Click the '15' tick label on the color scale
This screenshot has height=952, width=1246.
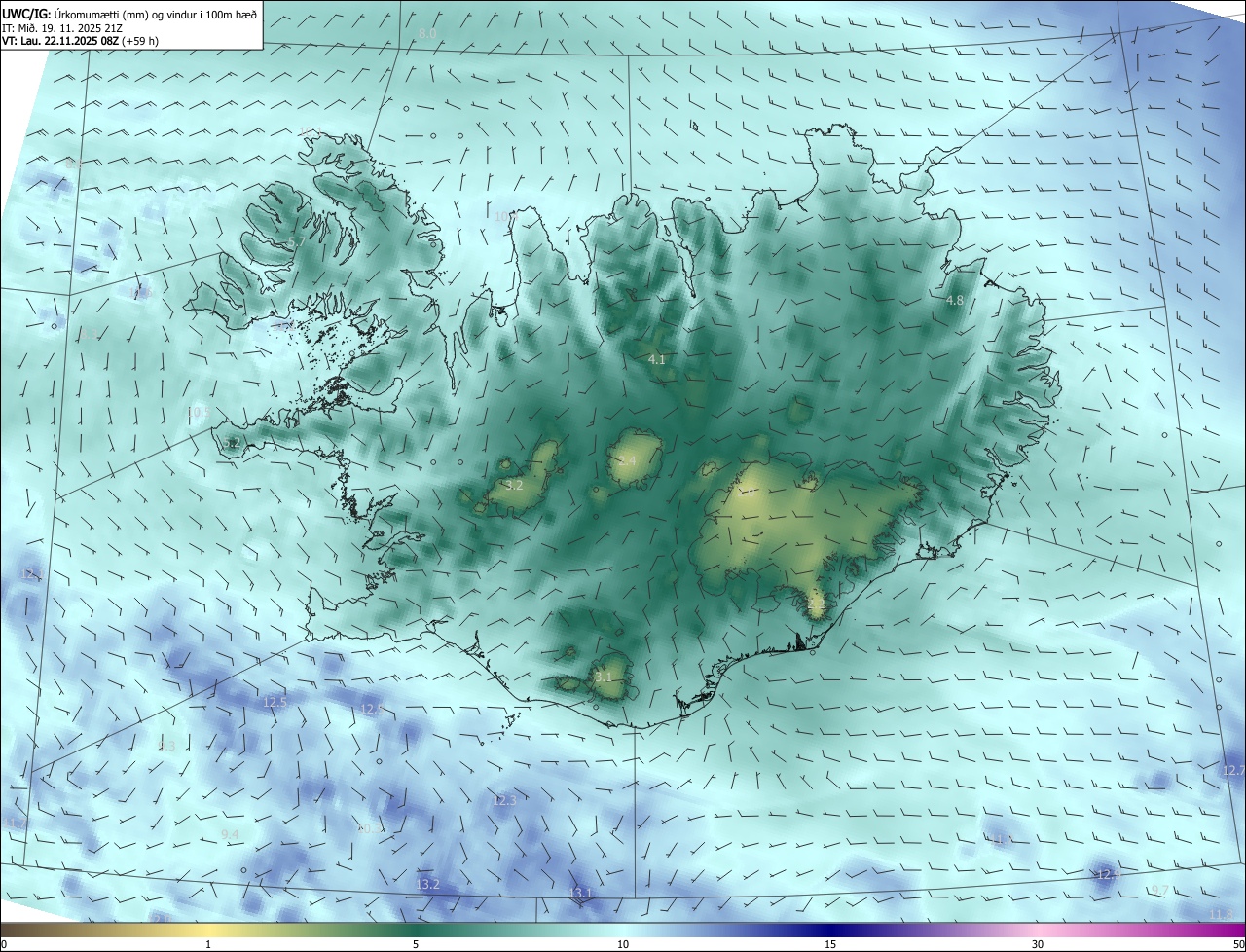click(x=830, y=944)
